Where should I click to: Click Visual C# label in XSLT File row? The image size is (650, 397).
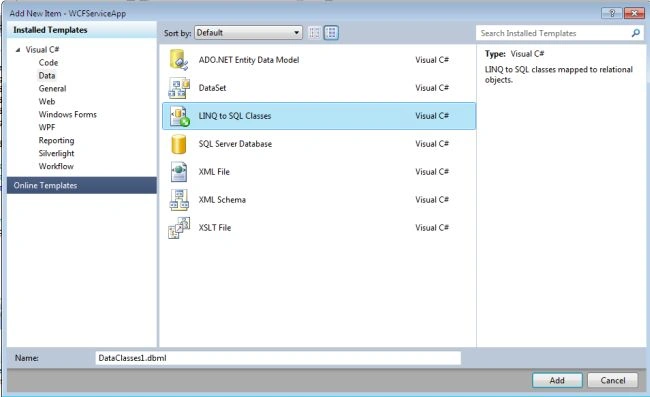point(432,228)
